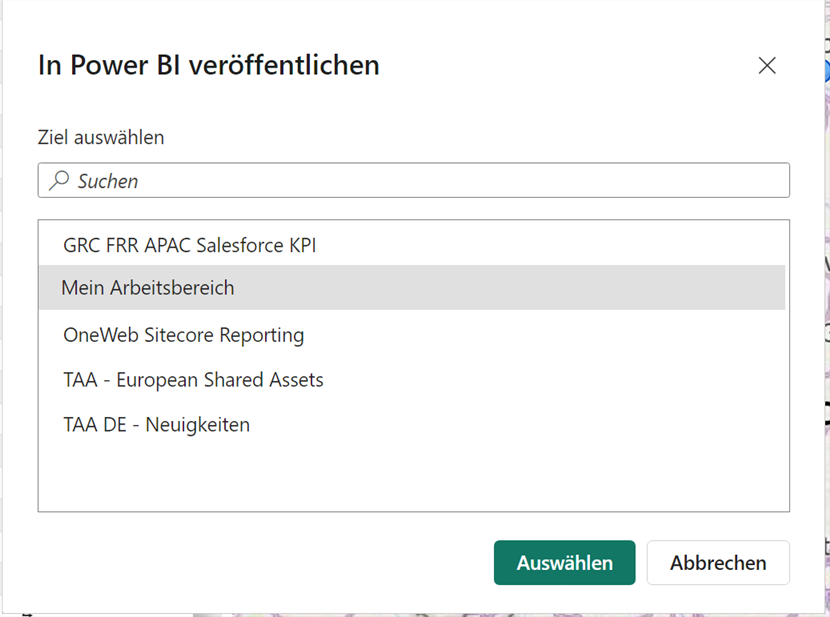Select Mein Arbeitsbereich in the list
This screenshot has width=830, height=617.
coord(412,287)
